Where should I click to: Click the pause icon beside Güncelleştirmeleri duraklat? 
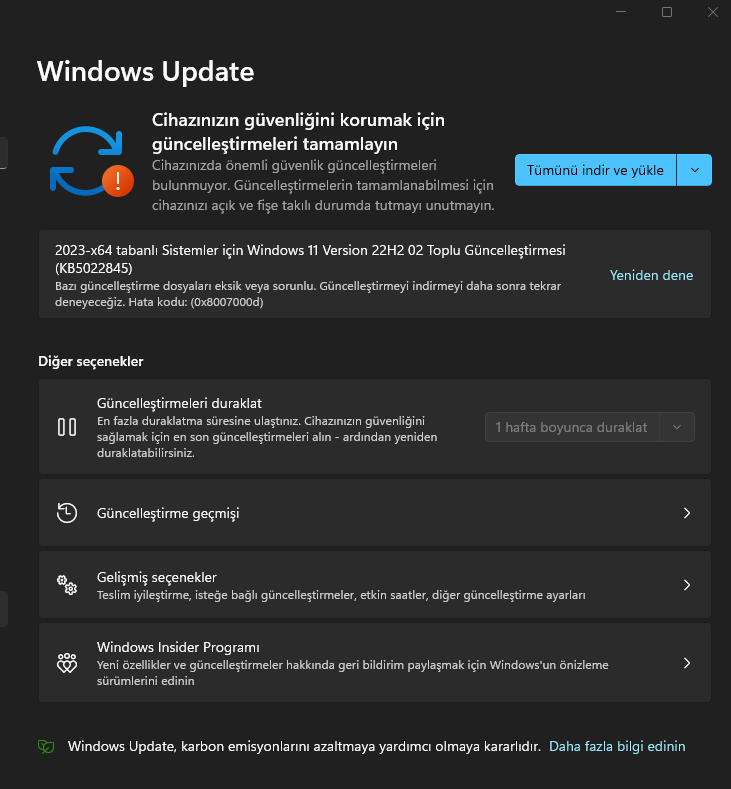67,427
